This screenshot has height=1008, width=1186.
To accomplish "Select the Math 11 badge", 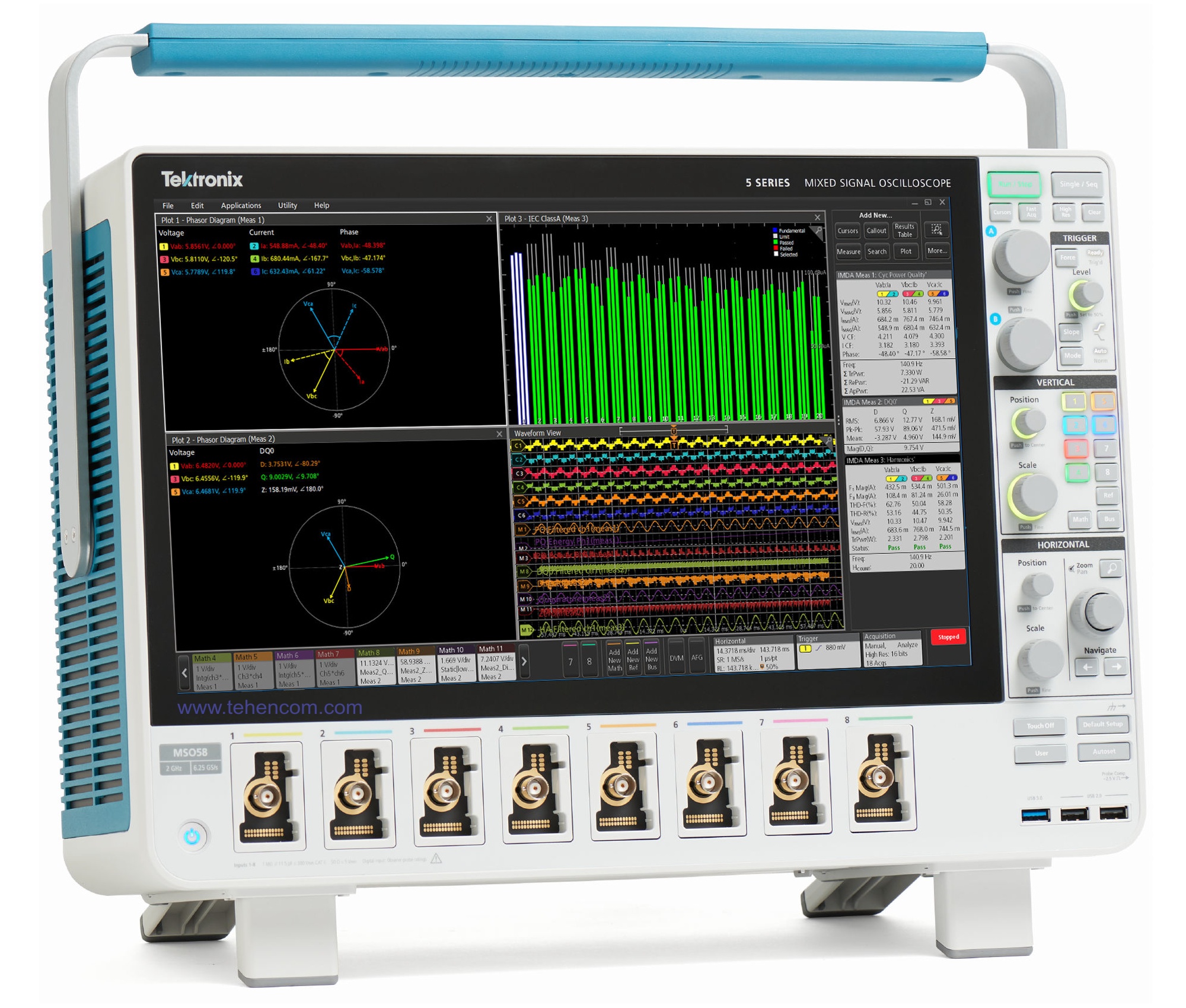I will 496,663.
